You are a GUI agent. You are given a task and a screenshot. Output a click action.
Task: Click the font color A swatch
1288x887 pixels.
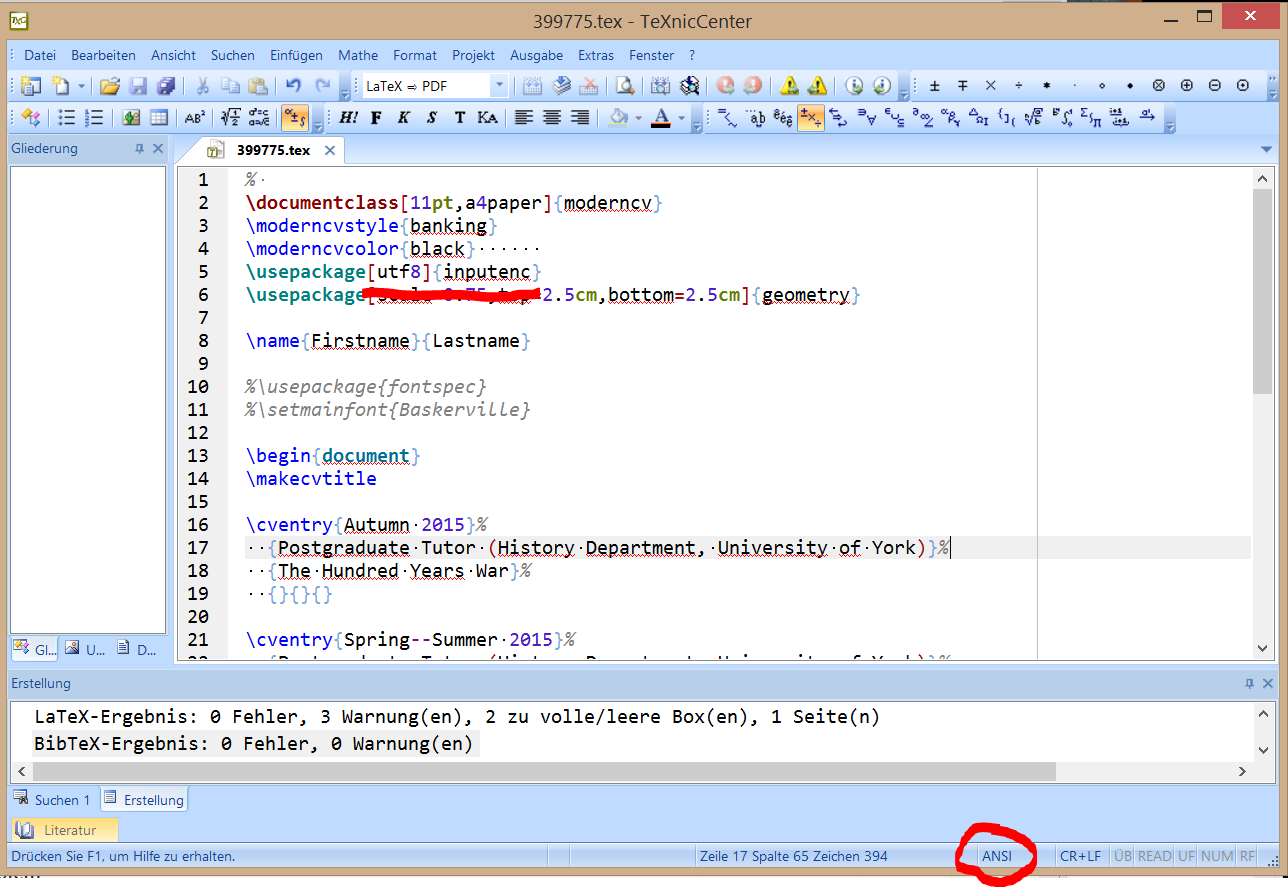pyautogui.click(x=661, y=118)
